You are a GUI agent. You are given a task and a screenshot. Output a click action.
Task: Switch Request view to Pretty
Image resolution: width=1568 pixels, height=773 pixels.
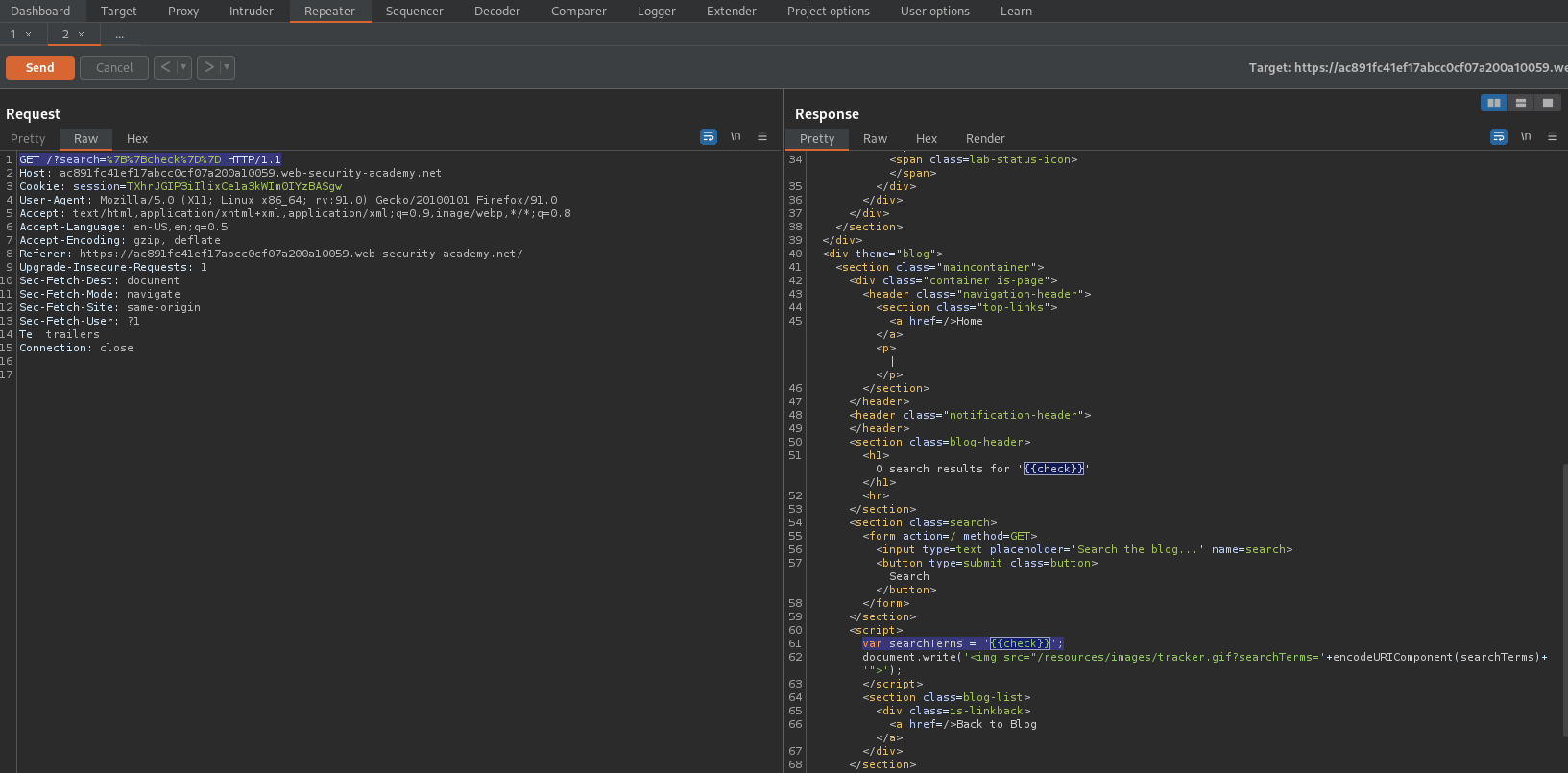tap(28, 139)
